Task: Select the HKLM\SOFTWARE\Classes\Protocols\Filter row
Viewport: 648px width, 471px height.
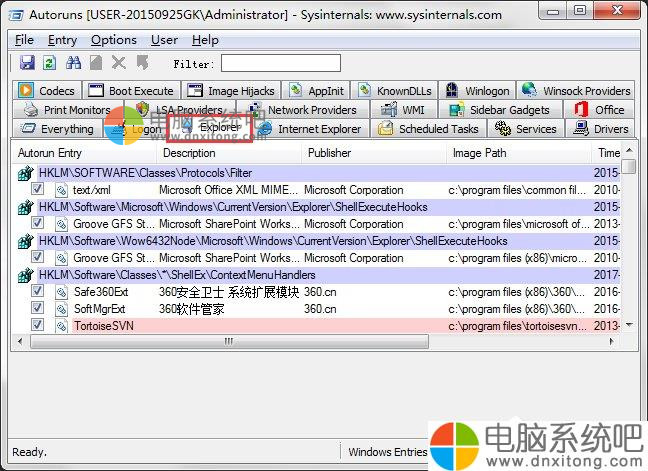Action: click(x=329, y=173)
